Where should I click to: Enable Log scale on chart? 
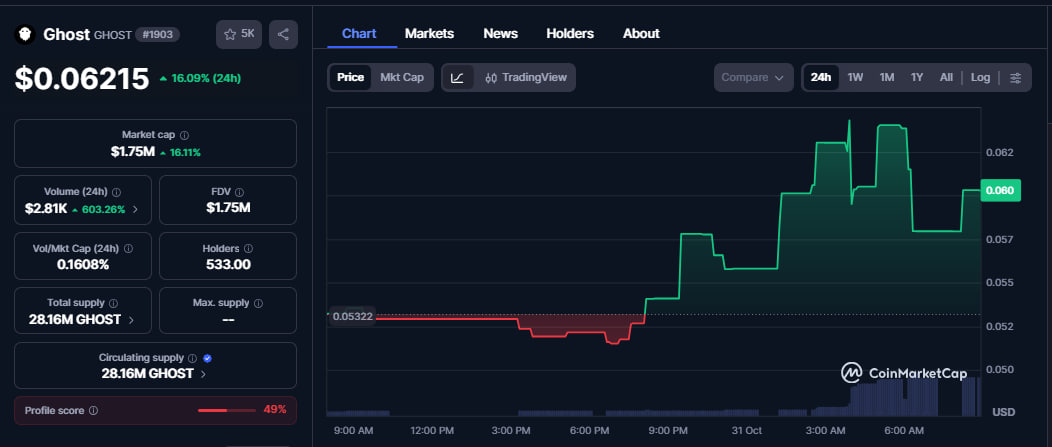click(x=980, y=77)
